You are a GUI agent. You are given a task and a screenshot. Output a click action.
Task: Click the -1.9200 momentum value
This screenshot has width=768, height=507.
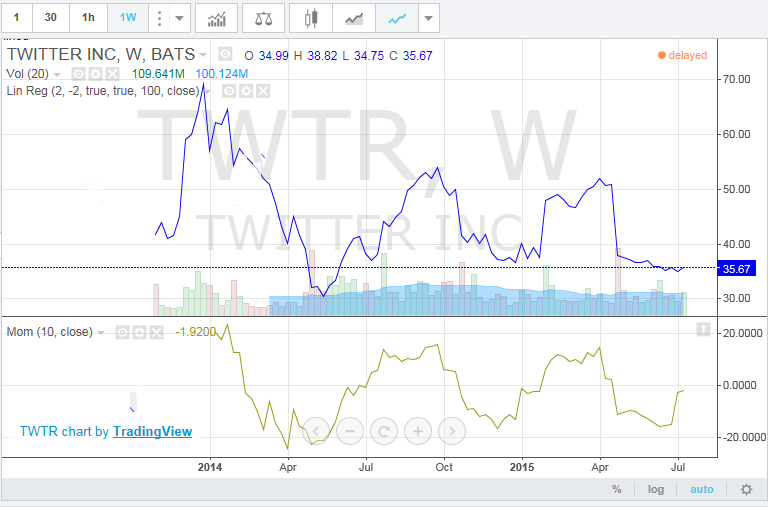195,332
